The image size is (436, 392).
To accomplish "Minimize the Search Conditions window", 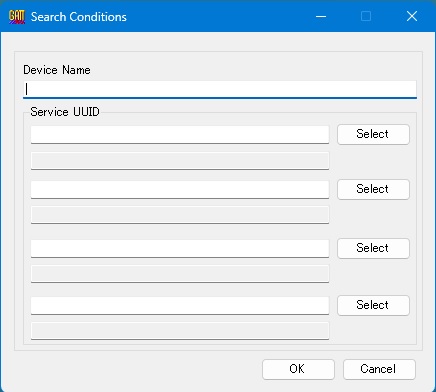I will (321, 16).
